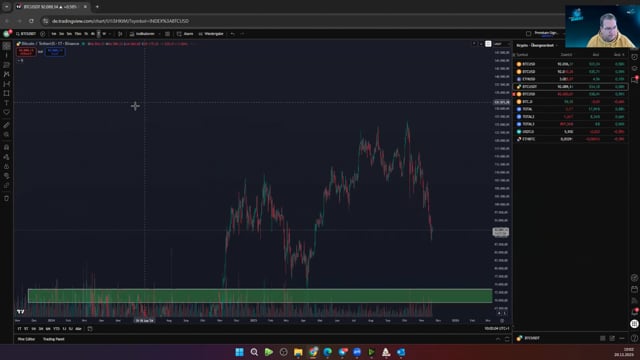The image size is (640, 360).
Task: Select the text annotation tool
Action: click(x=7, y=102)
